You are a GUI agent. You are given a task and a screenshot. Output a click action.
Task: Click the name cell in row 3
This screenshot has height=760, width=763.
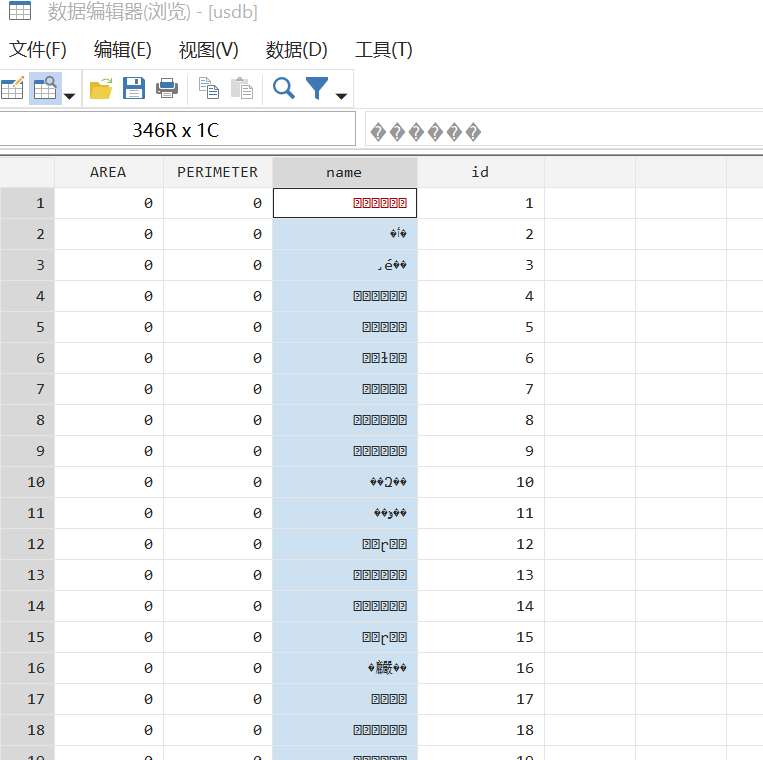pyautogui.click(x=345, y=265)
